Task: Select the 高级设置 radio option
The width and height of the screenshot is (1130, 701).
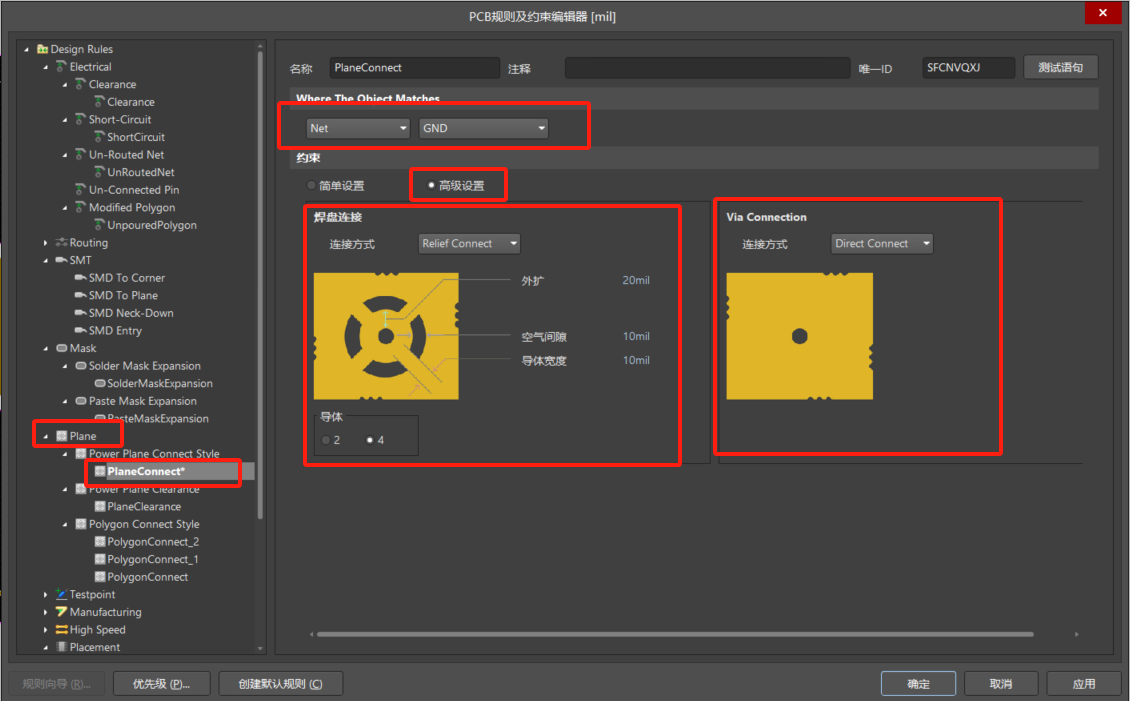Action: [431, 186]
